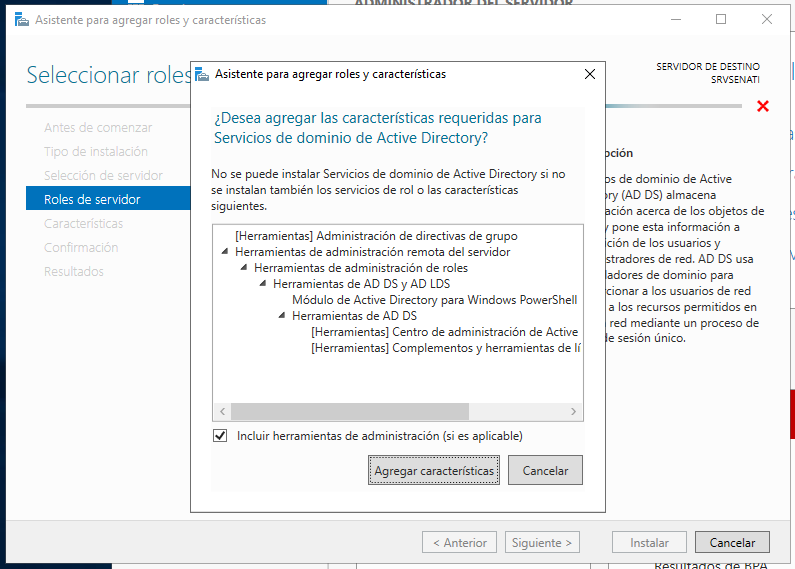This screenshot has width=795, height=569.
Task: Collapse Herramientas de AD DS y AD LDS
Action: (263, 283)
